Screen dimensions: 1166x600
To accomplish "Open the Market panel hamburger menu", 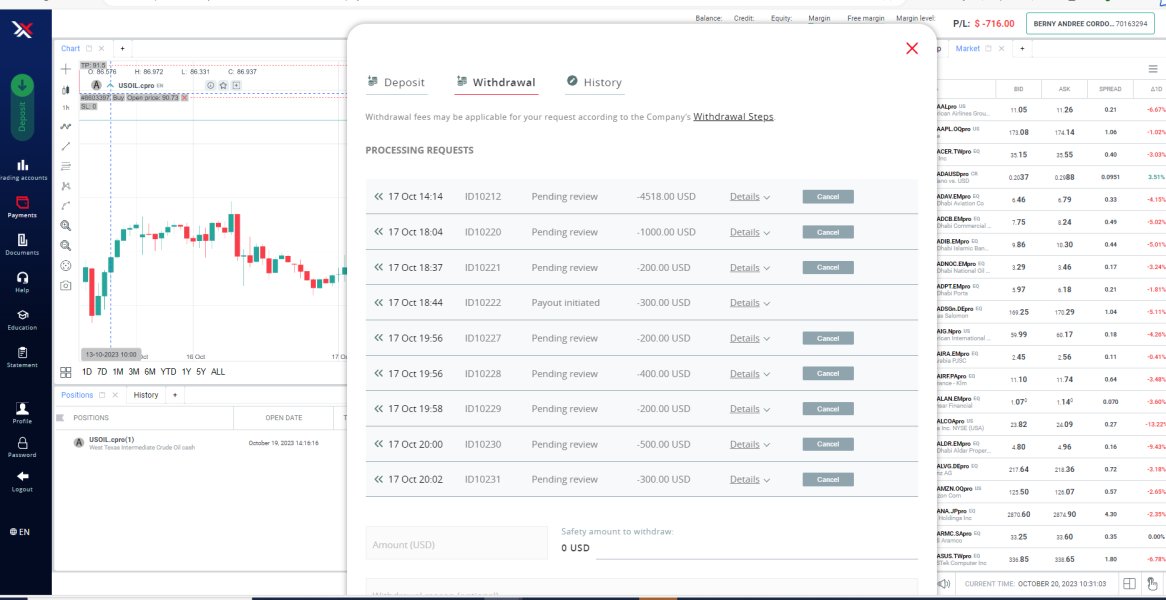I will tap(1153, 69).
